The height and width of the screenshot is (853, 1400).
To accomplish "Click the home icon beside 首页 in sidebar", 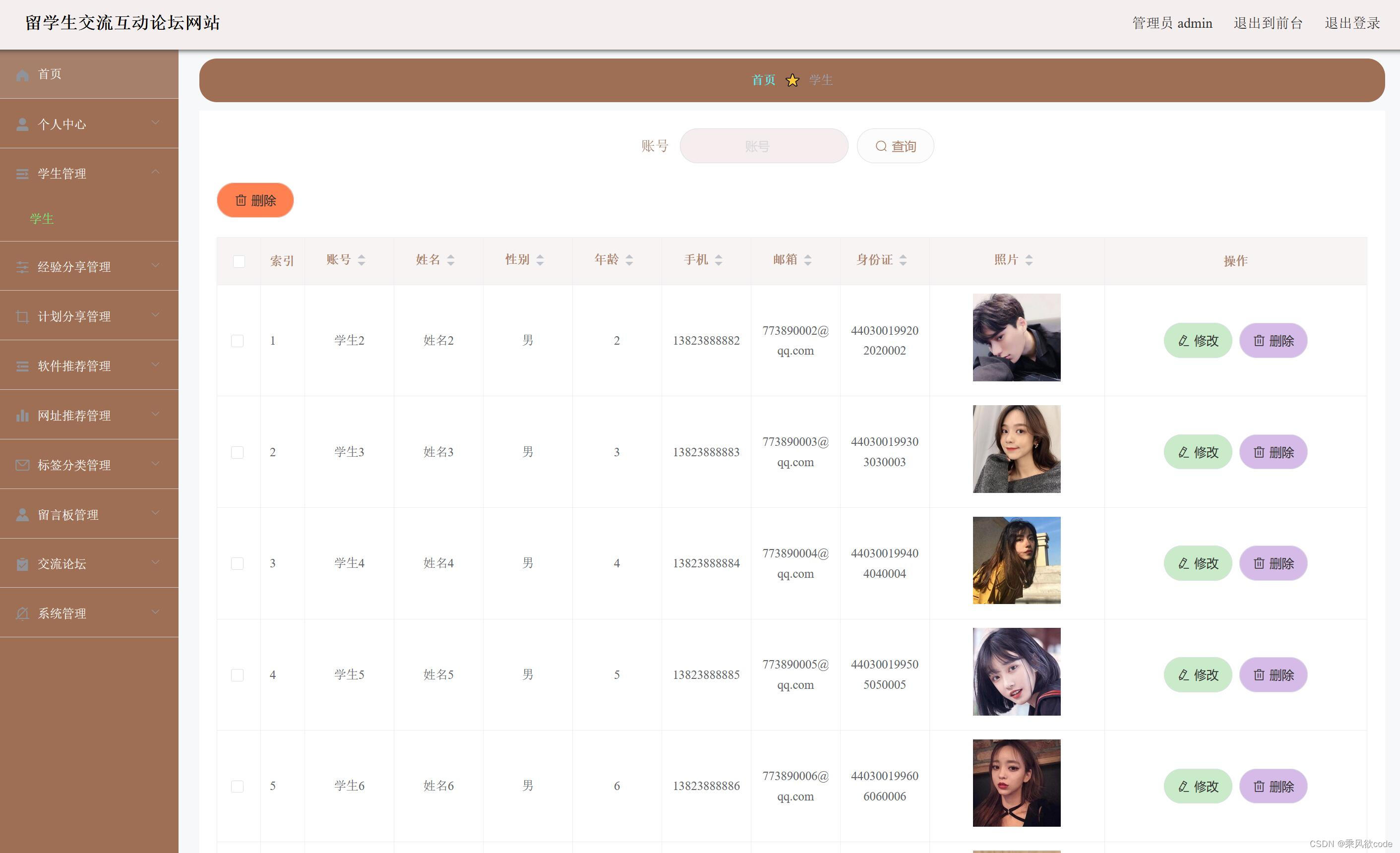I will tap(22, 75).
